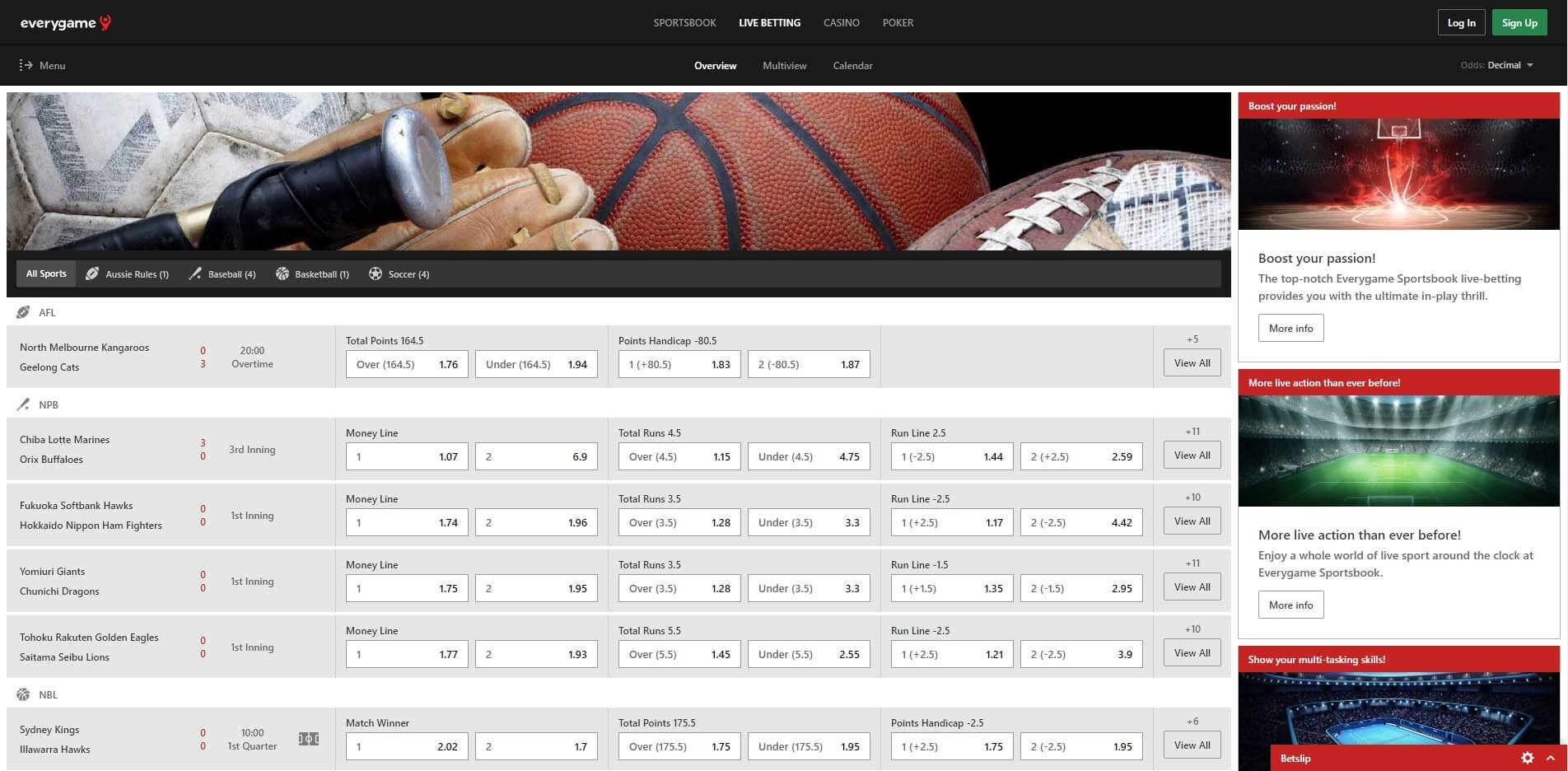Open the Menu sidebar
Screen dimensions: 1568x771
(43, 65)
